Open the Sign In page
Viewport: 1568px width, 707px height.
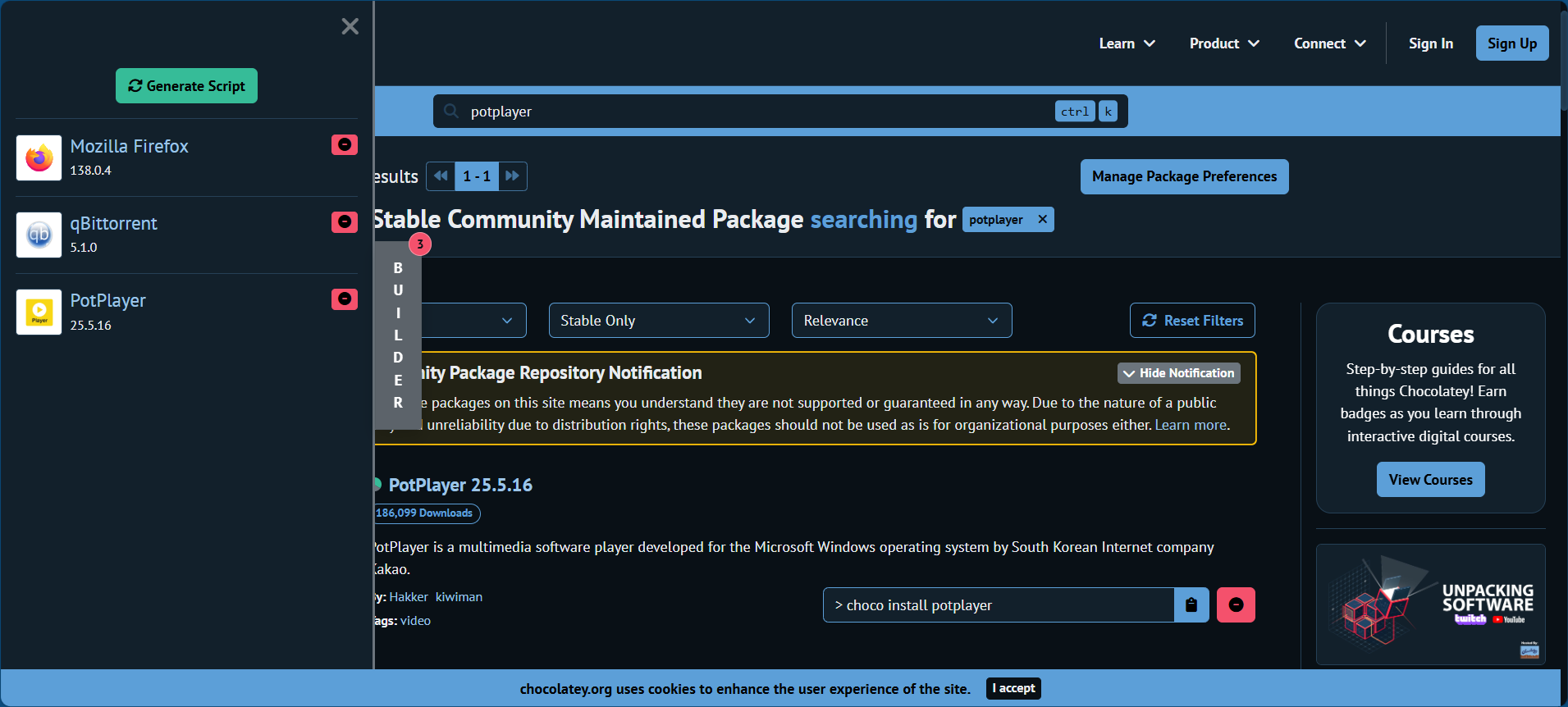1431,43
